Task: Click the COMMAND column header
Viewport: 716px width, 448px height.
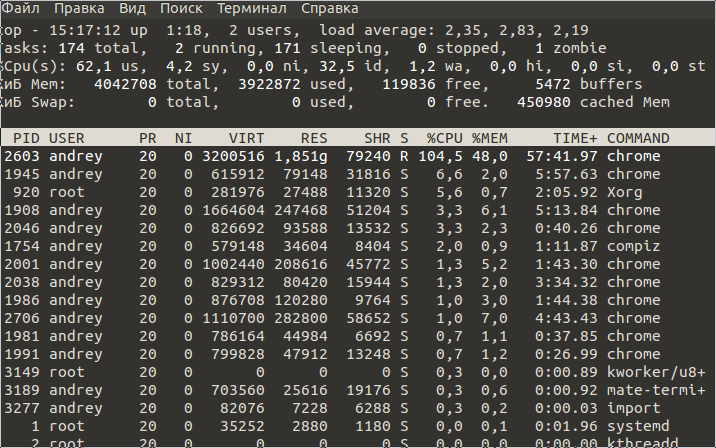Action: pos(638,138)
